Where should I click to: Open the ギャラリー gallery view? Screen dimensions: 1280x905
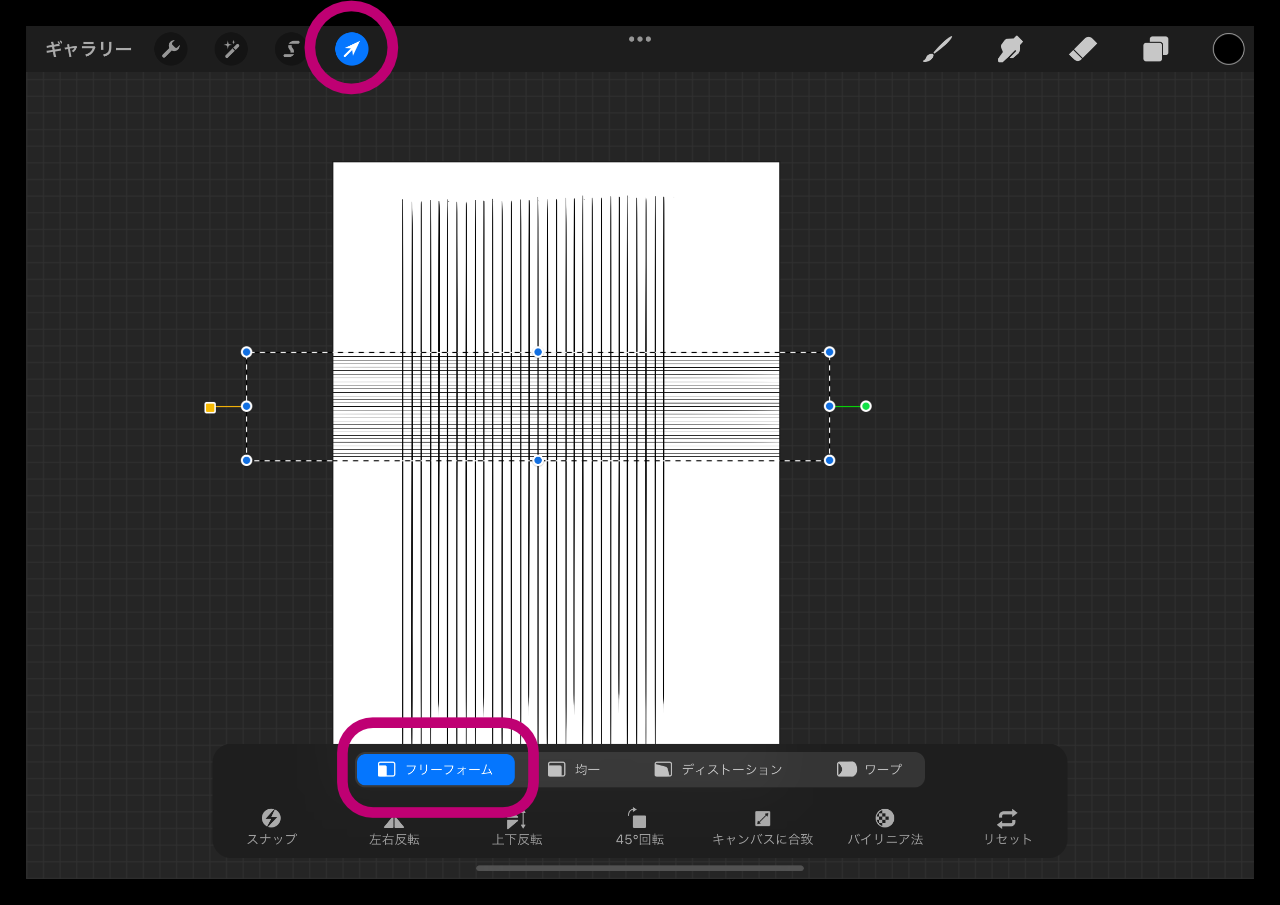point(88,49)
